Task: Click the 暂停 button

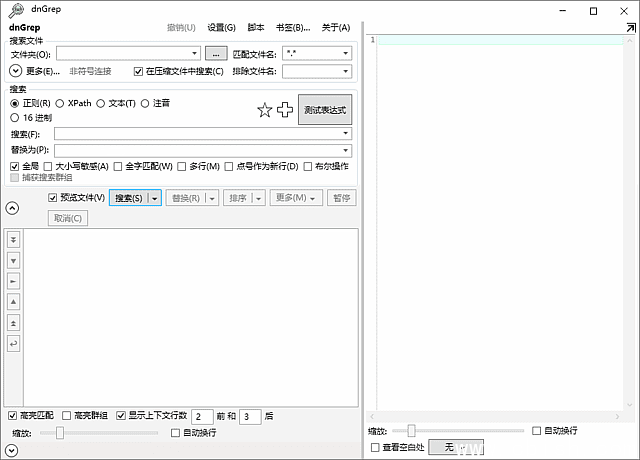Action: pyautogui.click(x=342, y=198)
